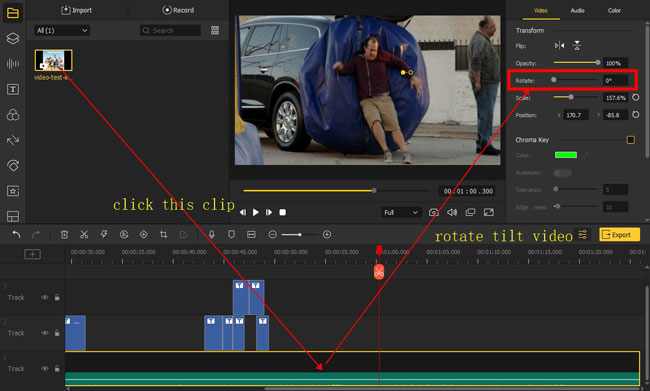Screen dimensions: 650x391
Task: Click the Rotate slider handle
Action: pos(553,80)
